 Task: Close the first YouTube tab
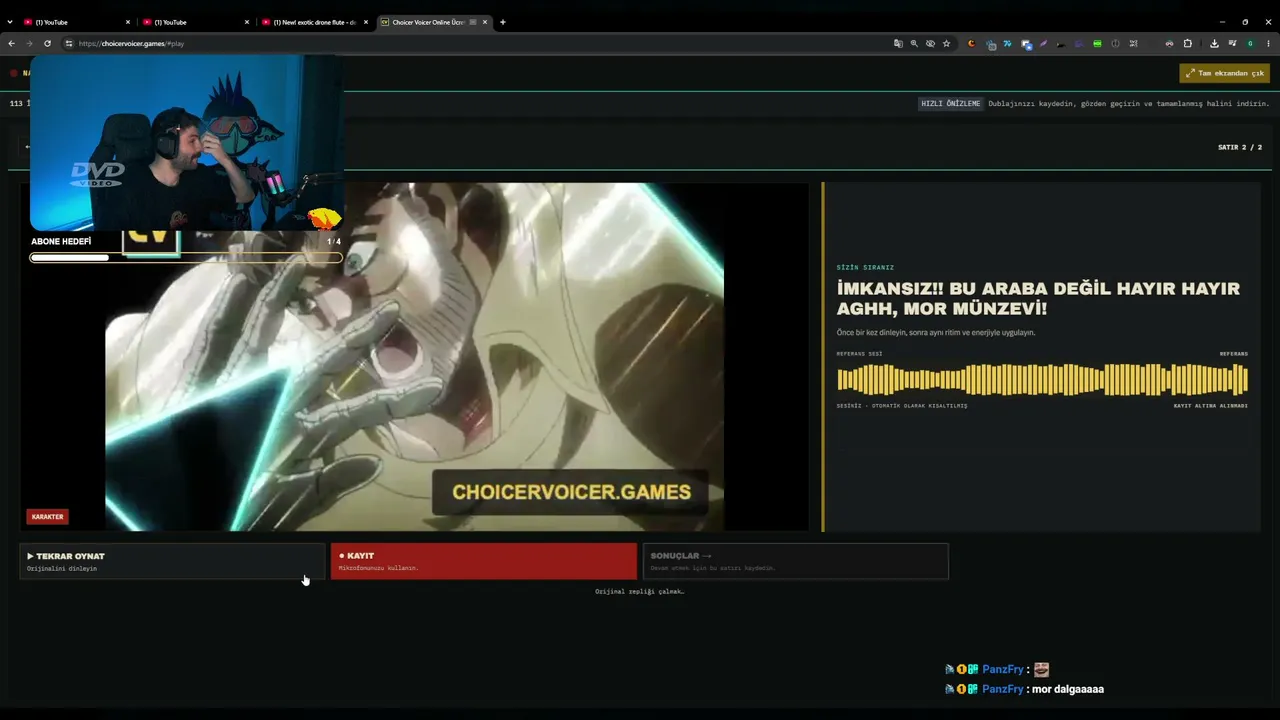coord(128,22)
